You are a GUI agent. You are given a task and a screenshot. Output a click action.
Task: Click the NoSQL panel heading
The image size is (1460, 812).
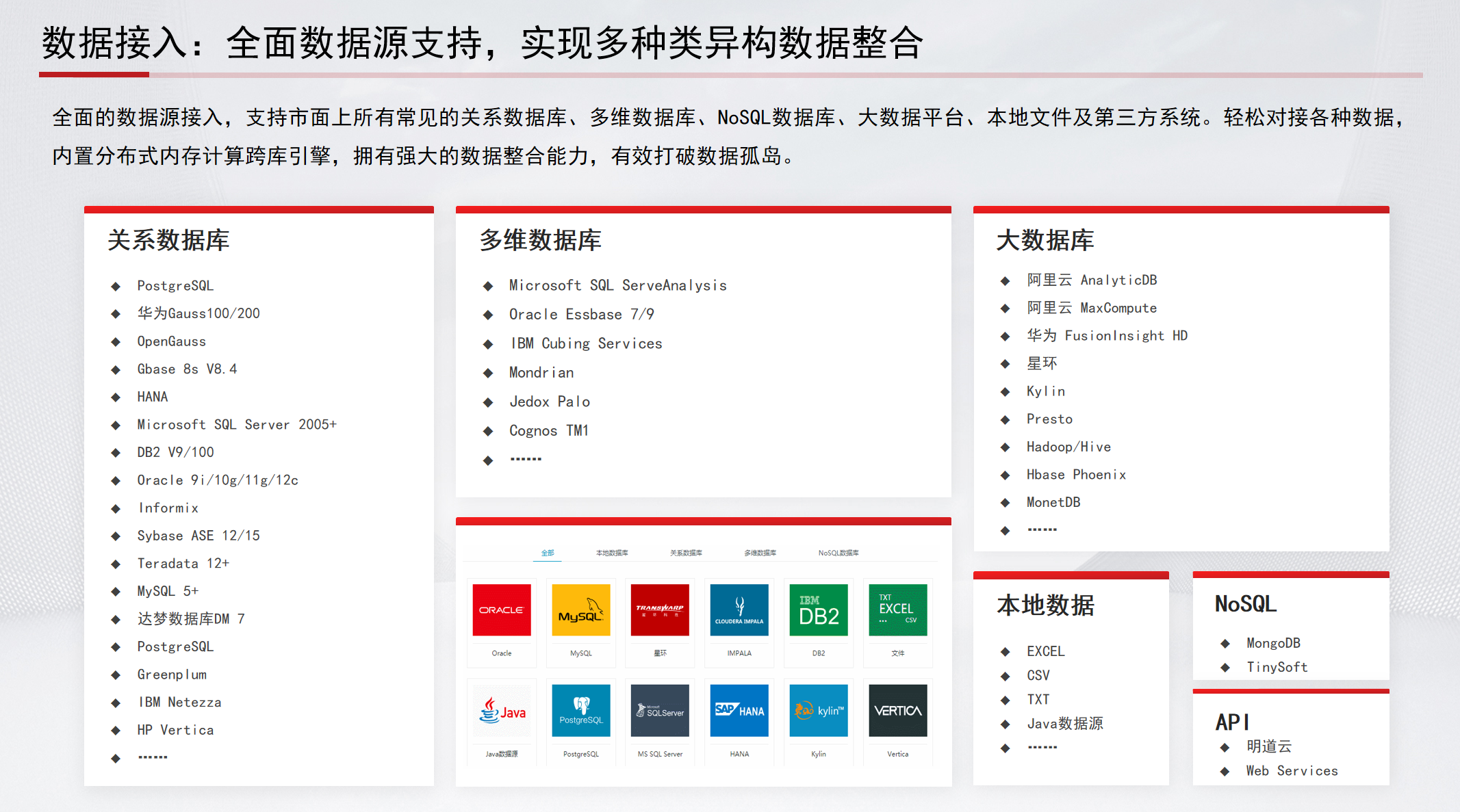[1246, 604]
